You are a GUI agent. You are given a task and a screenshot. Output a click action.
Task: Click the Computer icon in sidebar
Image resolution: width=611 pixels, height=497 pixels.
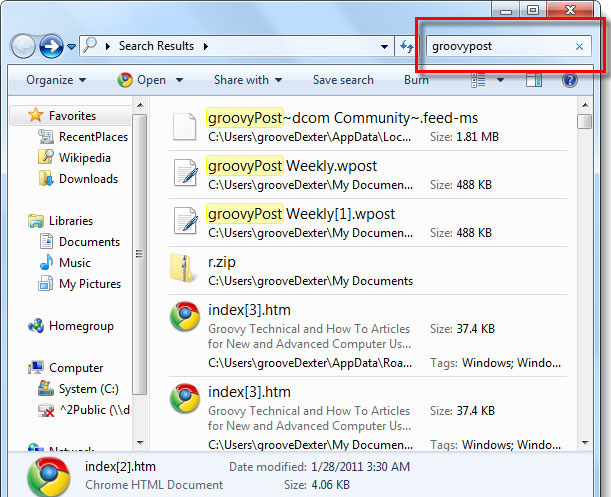tap(36, 367)
